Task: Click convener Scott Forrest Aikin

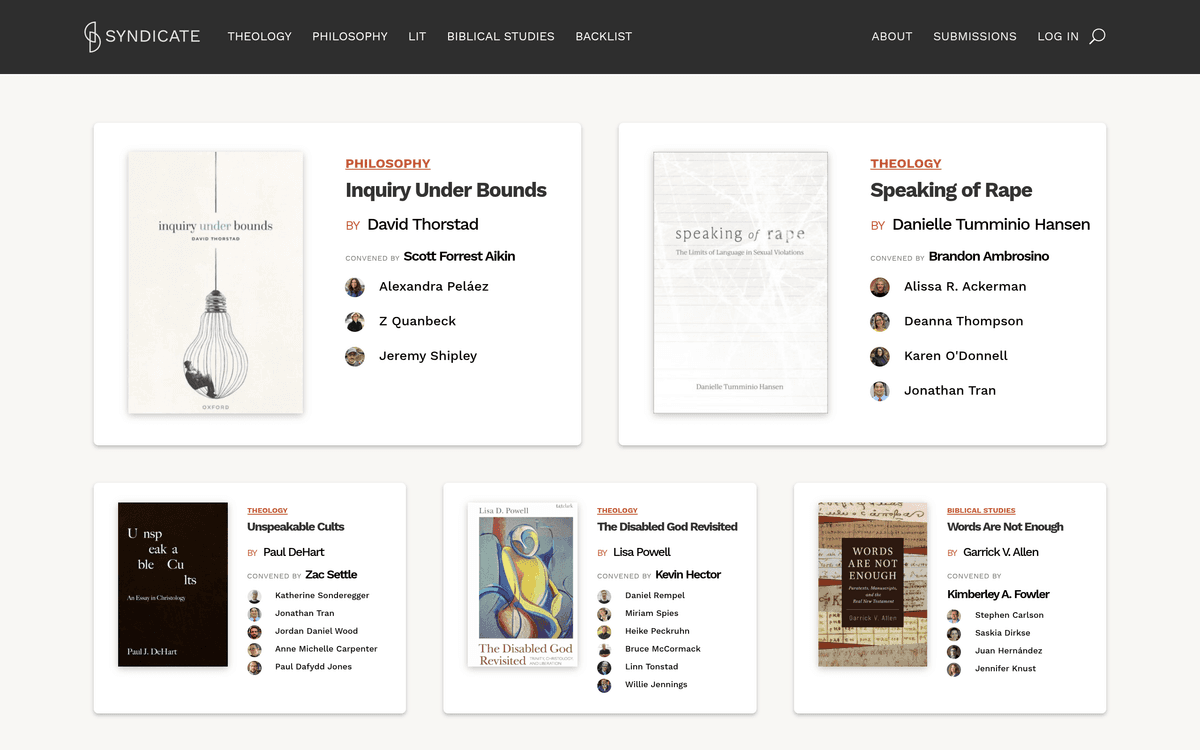Action: point(460,257)
